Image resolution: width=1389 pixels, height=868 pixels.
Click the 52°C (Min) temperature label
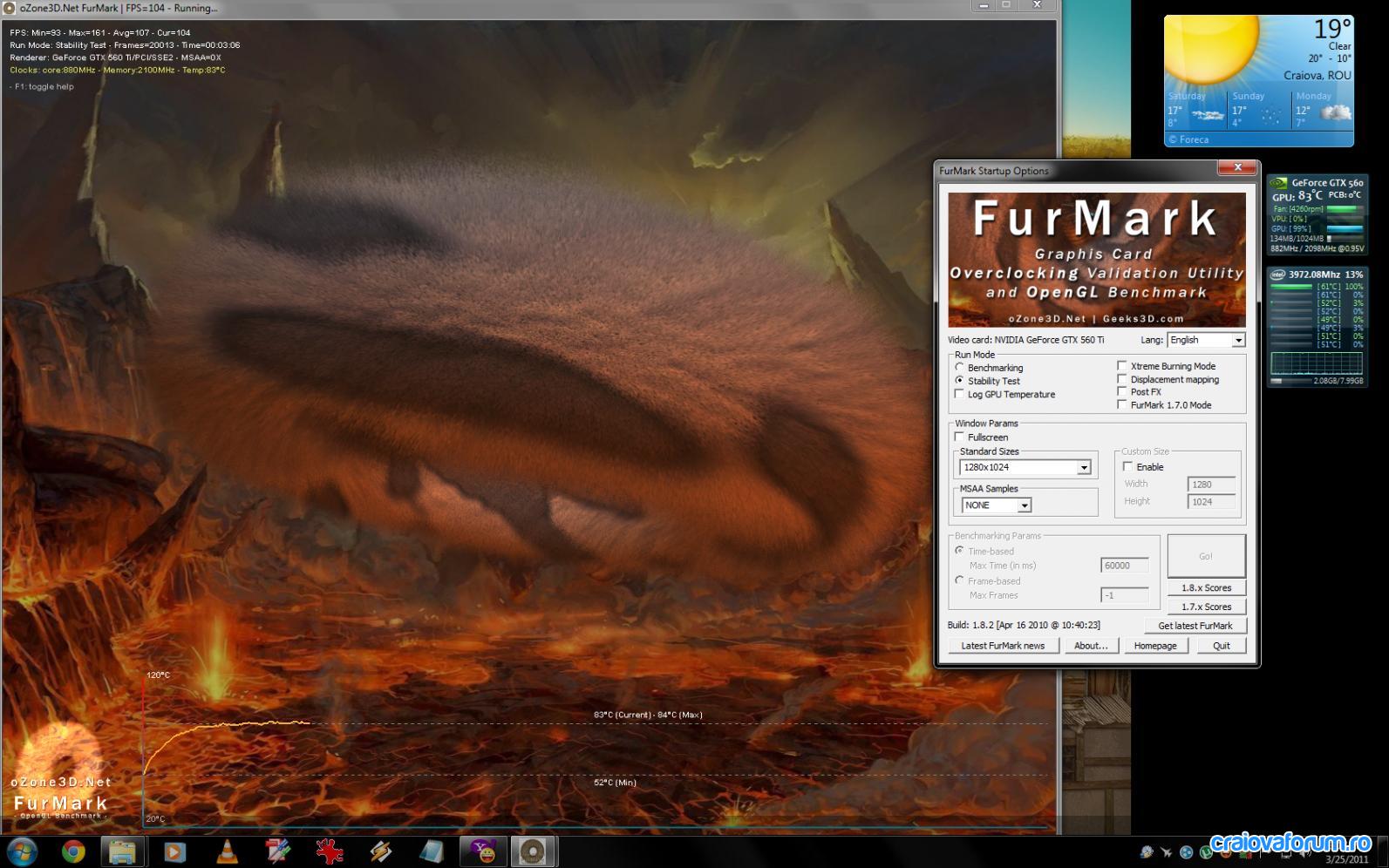coord(615,783)
